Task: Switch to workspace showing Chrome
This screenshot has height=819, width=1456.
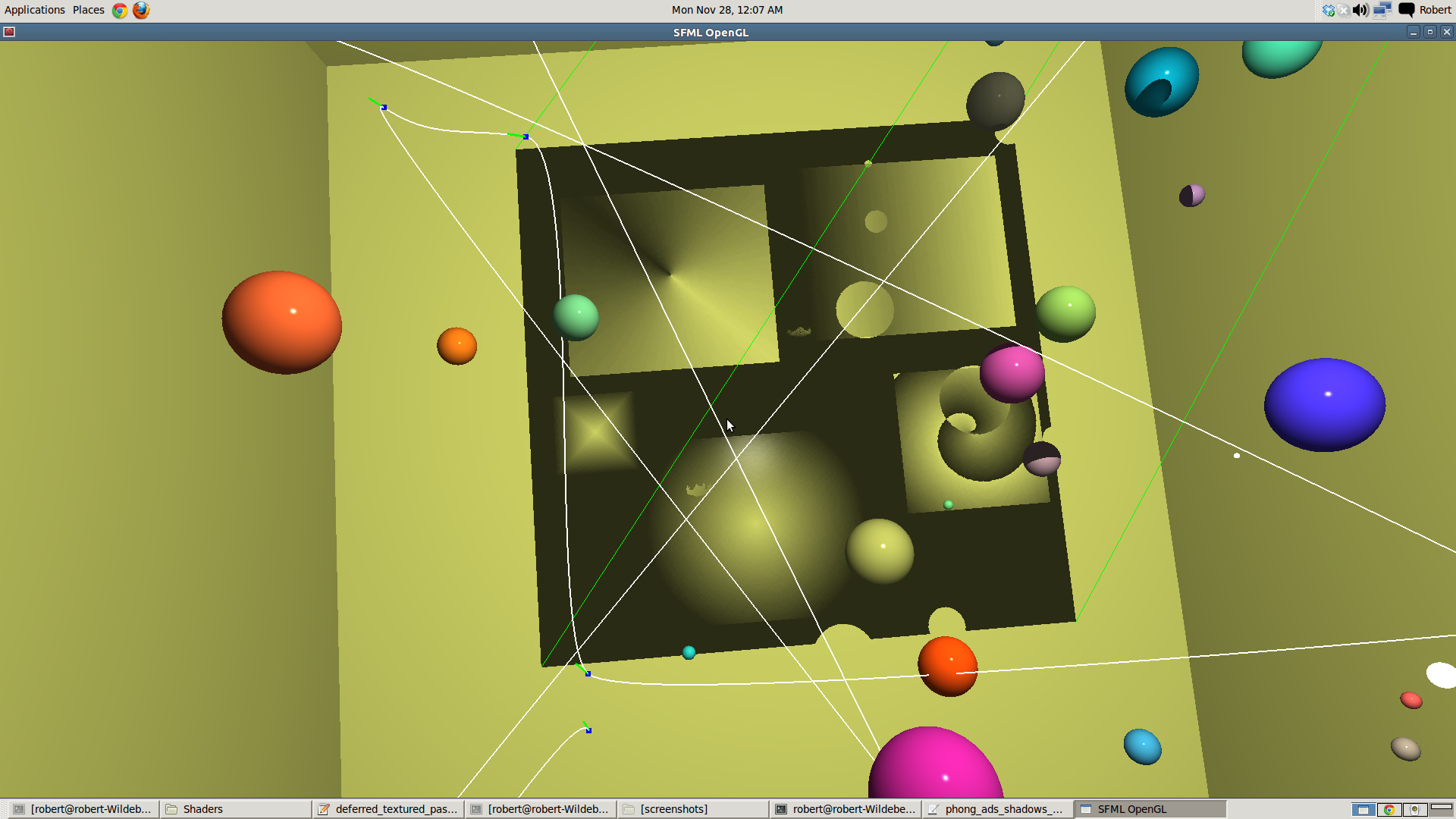Action: pos(1389,809)
